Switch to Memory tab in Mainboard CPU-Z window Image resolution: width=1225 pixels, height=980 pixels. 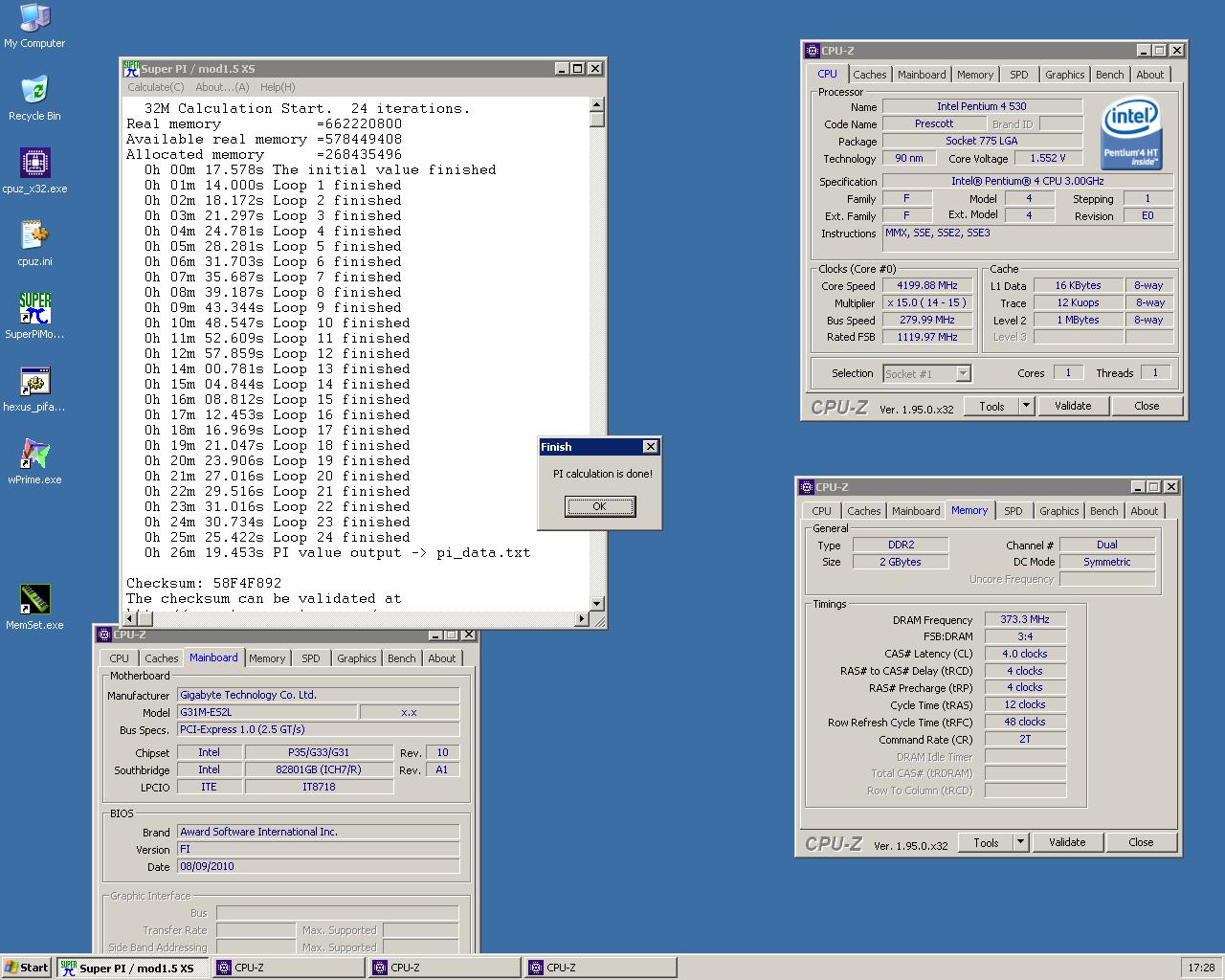267,658
